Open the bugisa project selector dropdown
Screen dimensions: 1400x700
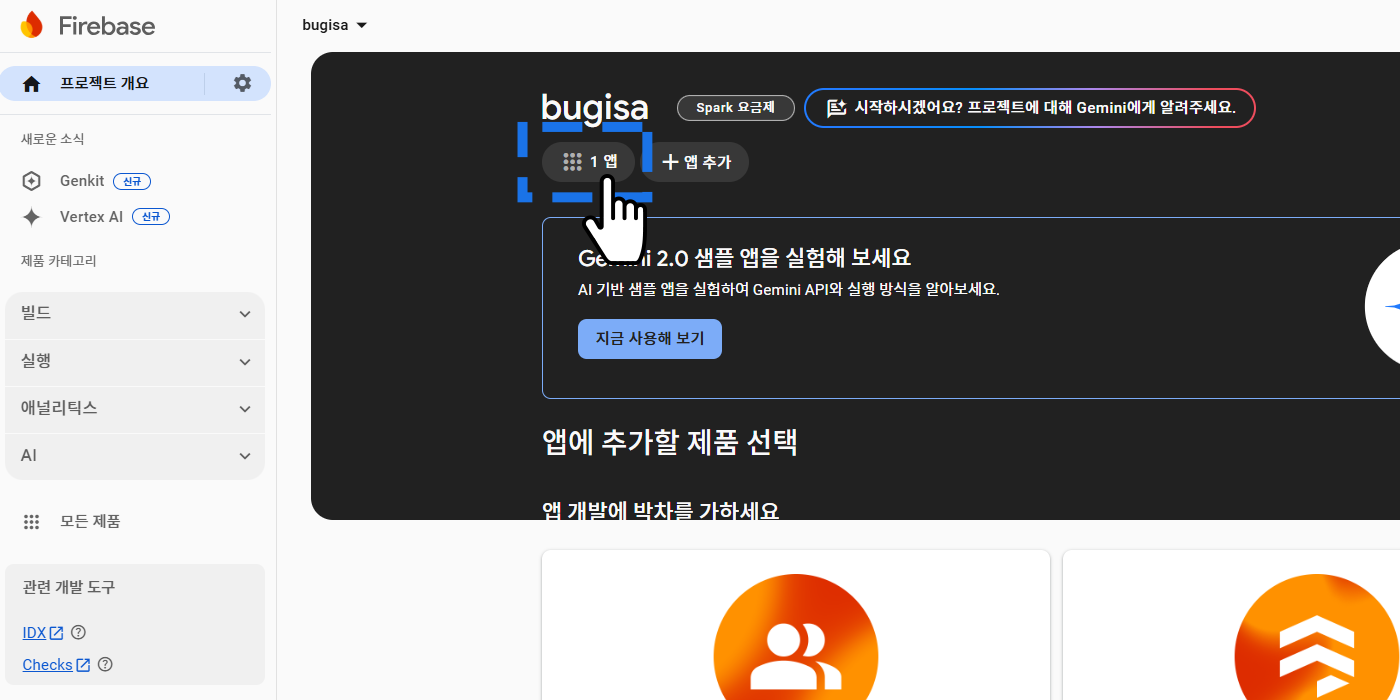[335, 25]
